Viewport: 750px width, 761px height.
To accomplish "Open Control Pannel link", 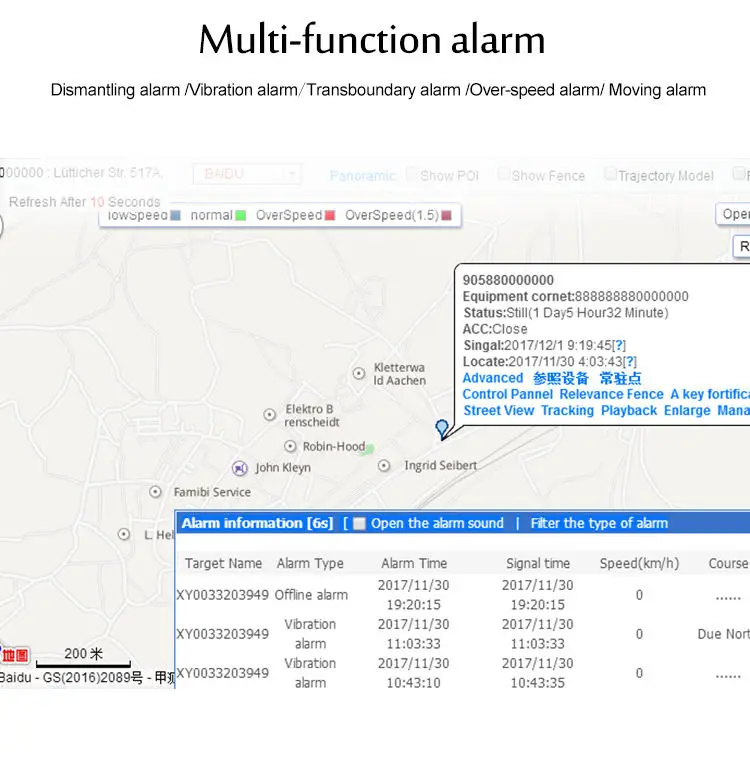I will [507, 394].
